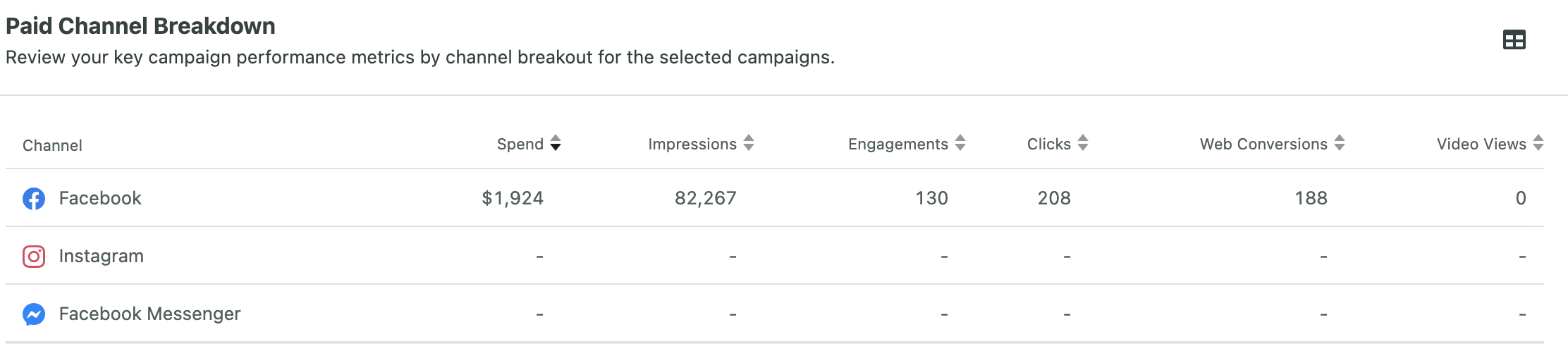Sort by Web Conversions arrows
Screen dimensions: 1568x344
pyautogui.click(x=1340, y=143)
